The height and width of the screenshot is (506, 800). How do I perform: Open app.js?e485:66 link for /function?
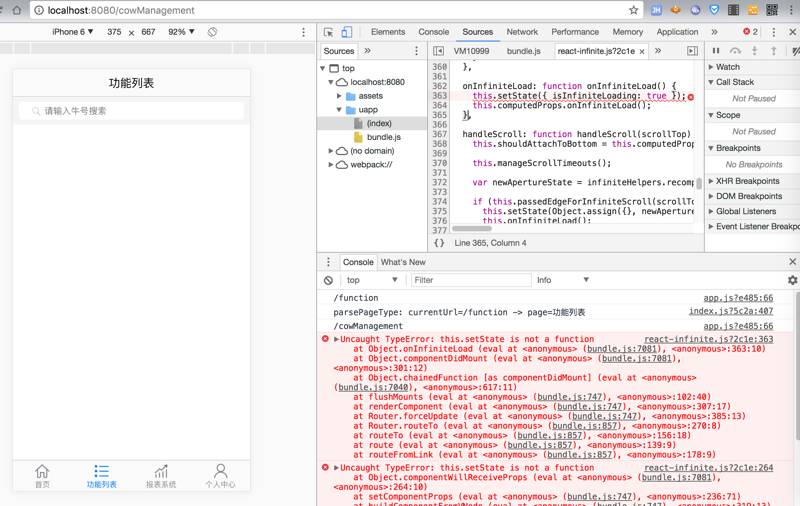click(738, 298)
